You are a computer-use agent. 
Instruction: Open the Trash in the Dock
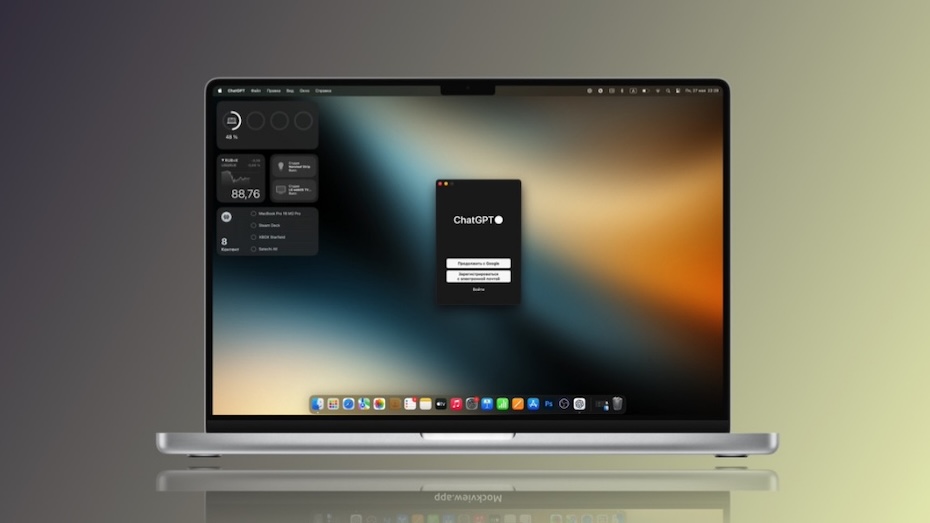[617, 404]
